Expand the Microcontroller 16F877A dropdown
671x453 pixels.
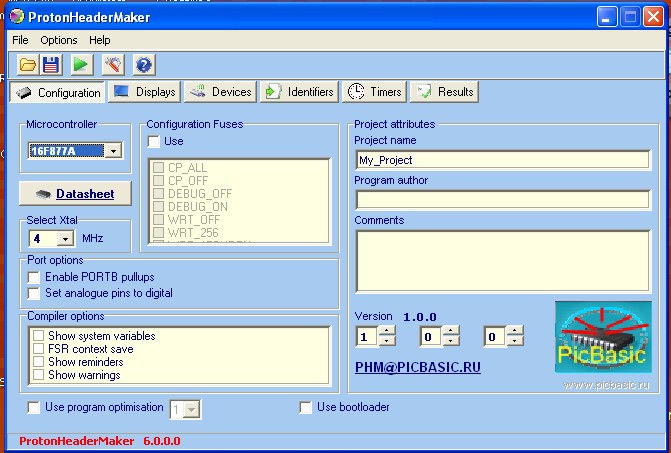(112, 151)
